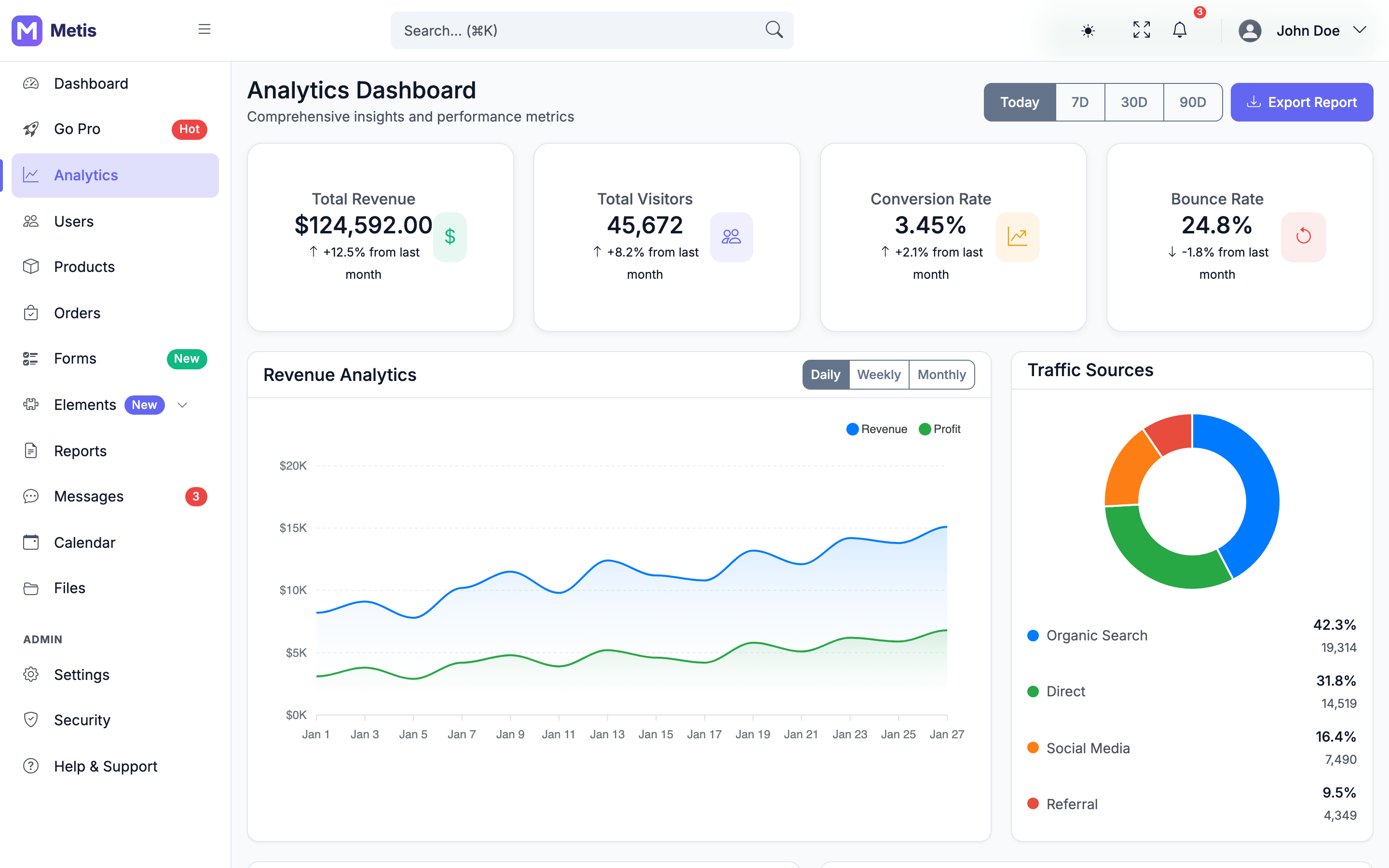
Task: Open the Reports menu item
Action: tap(115, 451)
